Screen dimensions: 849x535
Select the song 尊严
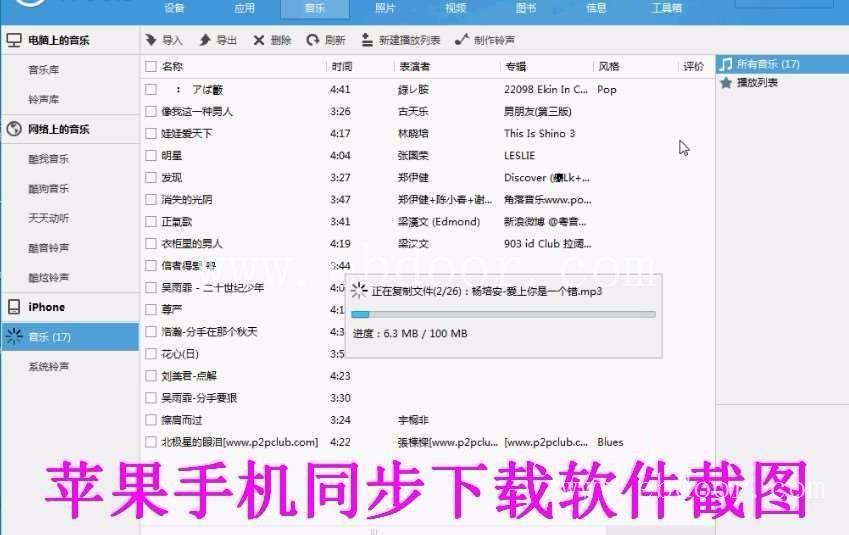[x=172, y=310]
